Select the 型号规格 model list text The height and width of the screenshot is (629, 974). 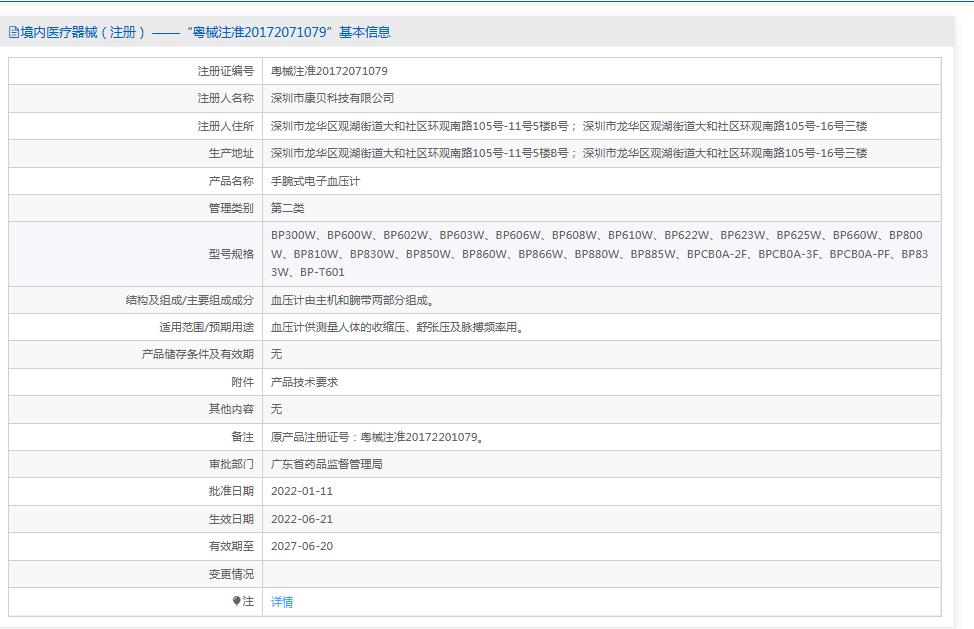599,254
